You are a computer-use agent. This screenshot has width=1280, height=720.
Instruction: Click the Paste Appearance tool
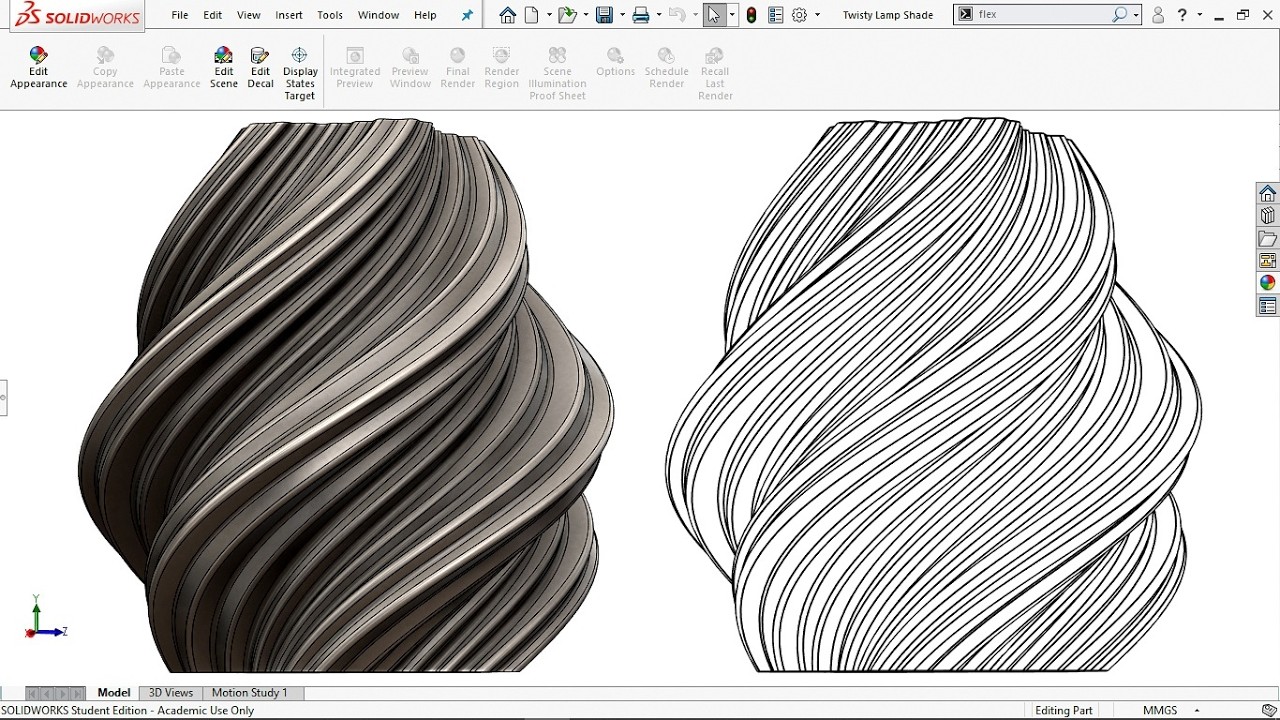[172, 68]
